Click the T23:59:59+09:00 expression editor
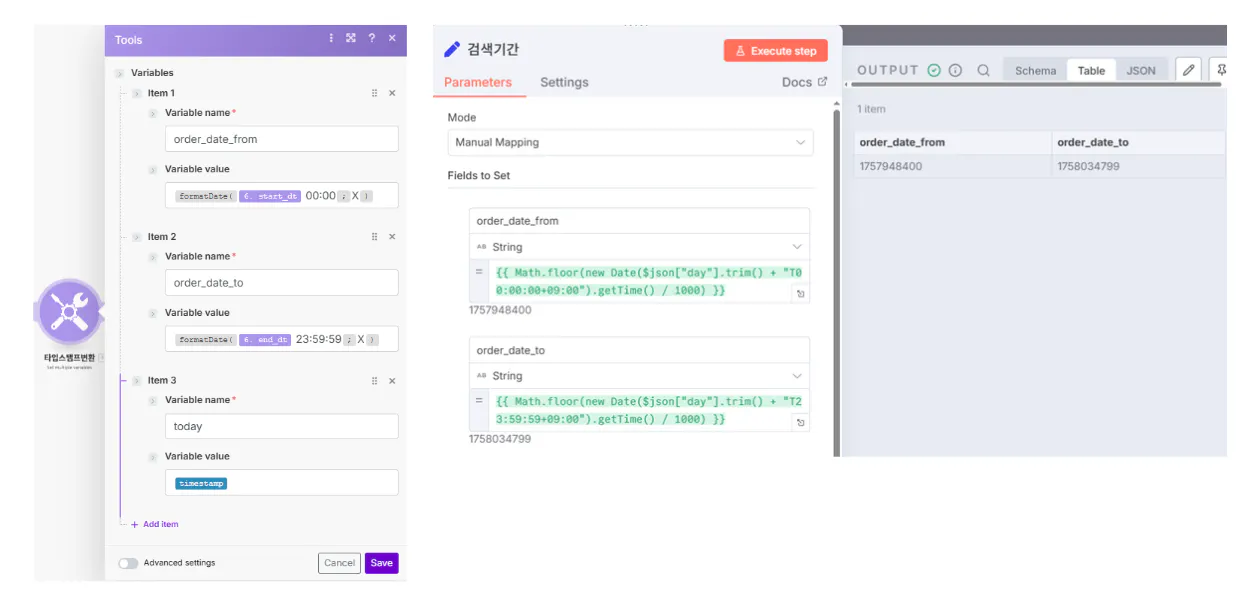The image size is (1245, 609). tap(648, 410)
